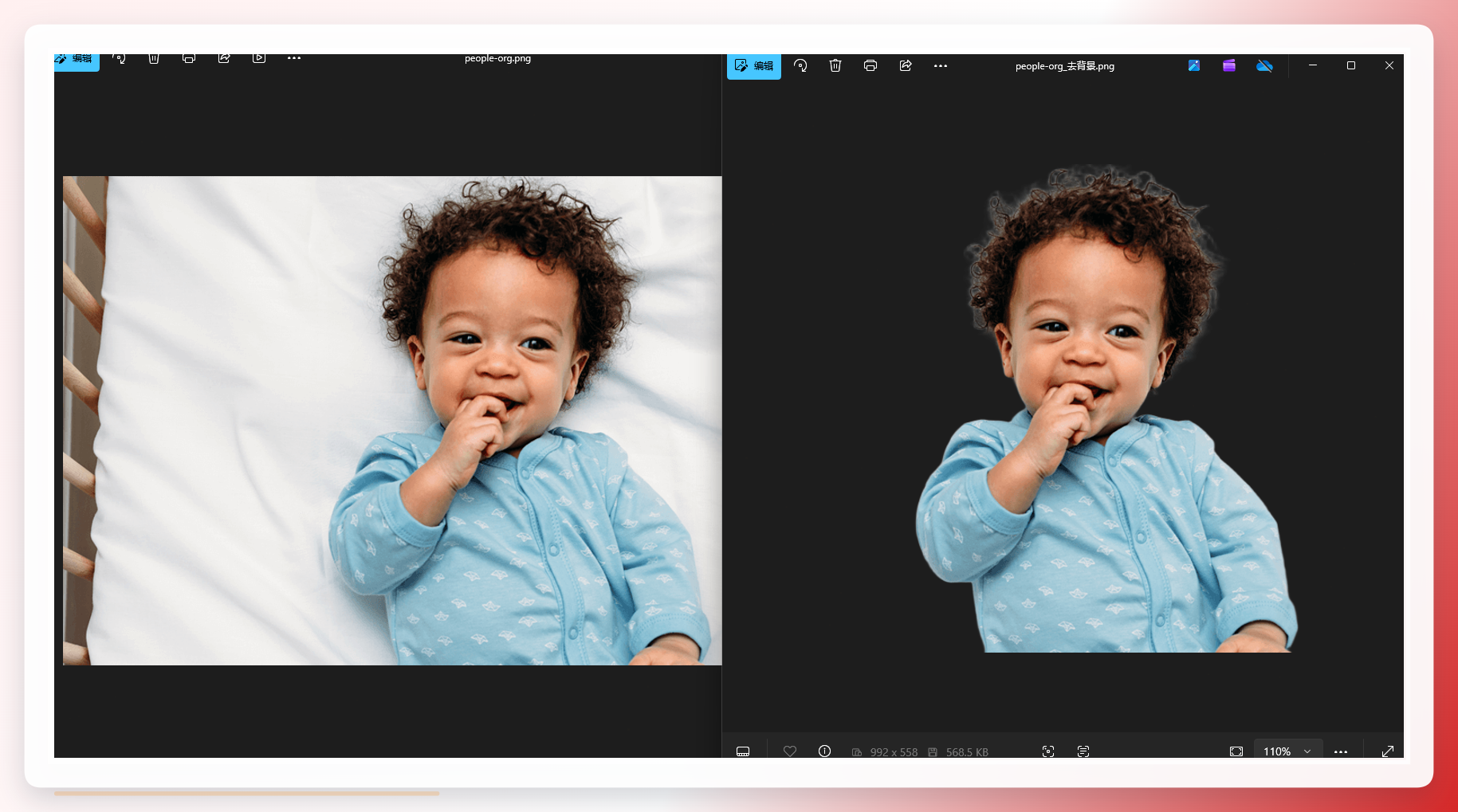Viewport: 1458px width, 812px height.
Task: Click the 编辑 edit button in the left window
Action: point(77,61)
